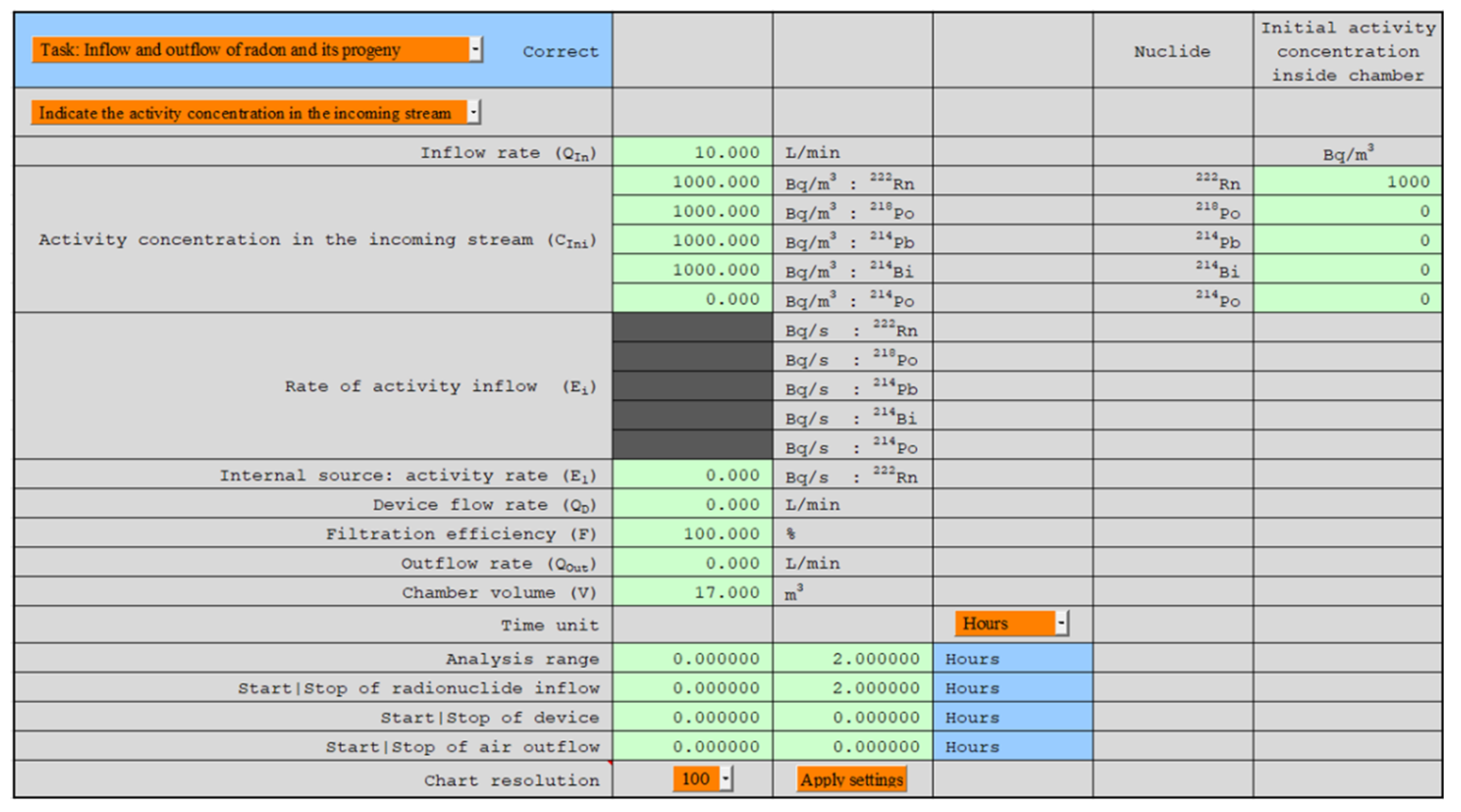Click the 214Po incoming concentration value 0.000
Screen dimensions: 1461x812
point(692,299)
